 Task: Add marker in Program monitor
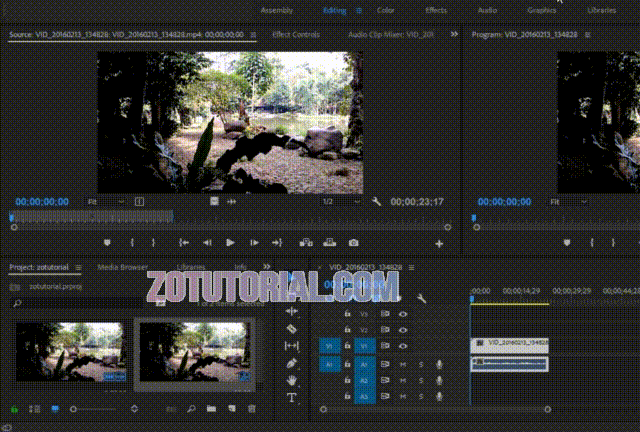[567, 243]
